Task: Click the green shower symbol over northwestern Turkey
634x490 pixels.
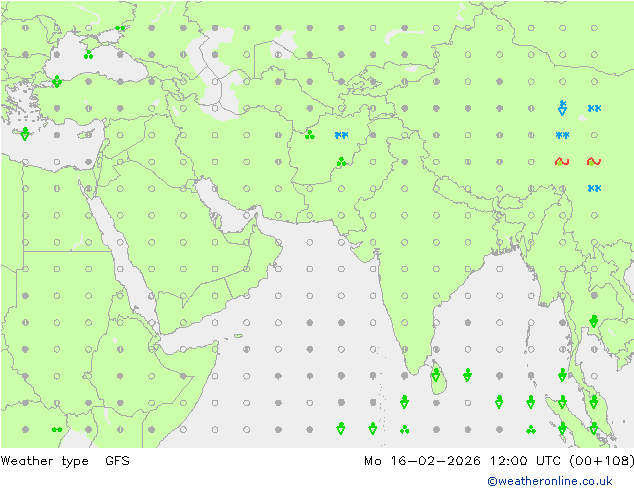Action: tap(57, 81)
